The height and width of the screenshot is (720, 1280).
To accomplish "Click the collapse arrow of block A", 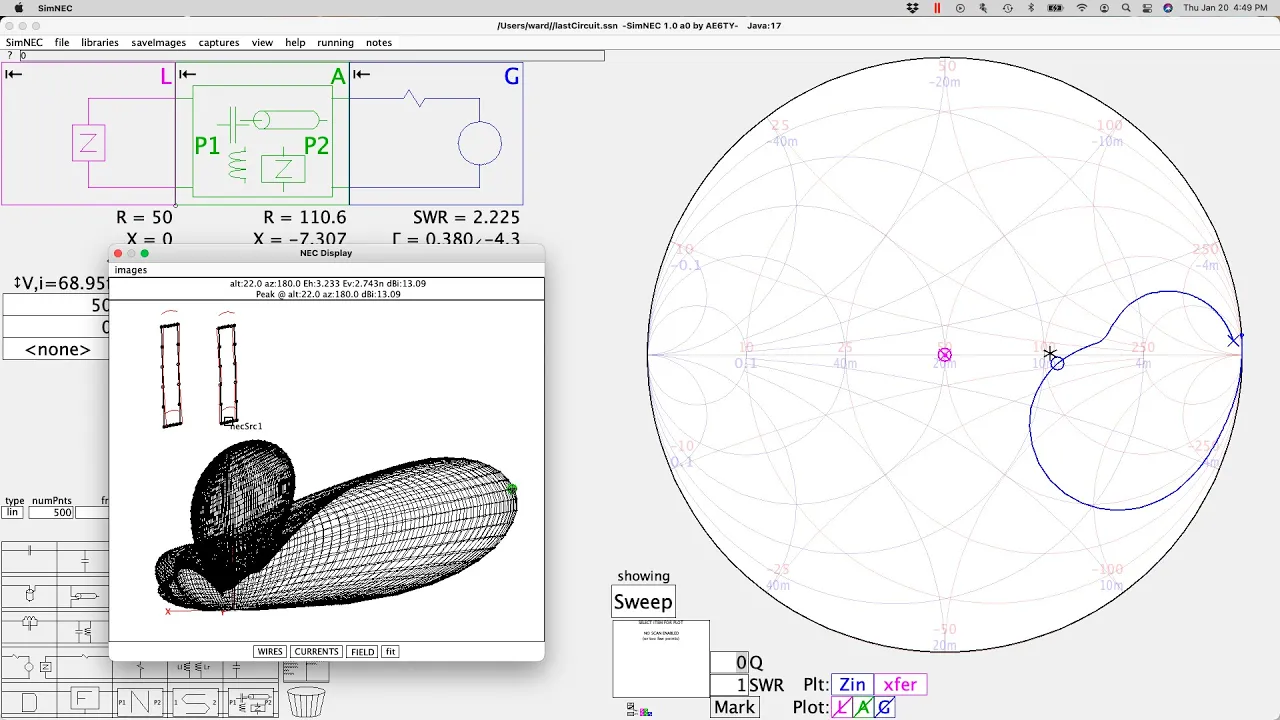I will [187, 74].
